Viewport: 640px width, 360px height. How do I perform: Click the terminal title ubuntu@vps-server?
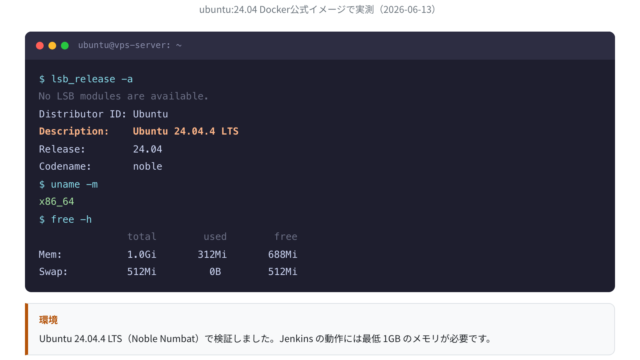point(130,45)
